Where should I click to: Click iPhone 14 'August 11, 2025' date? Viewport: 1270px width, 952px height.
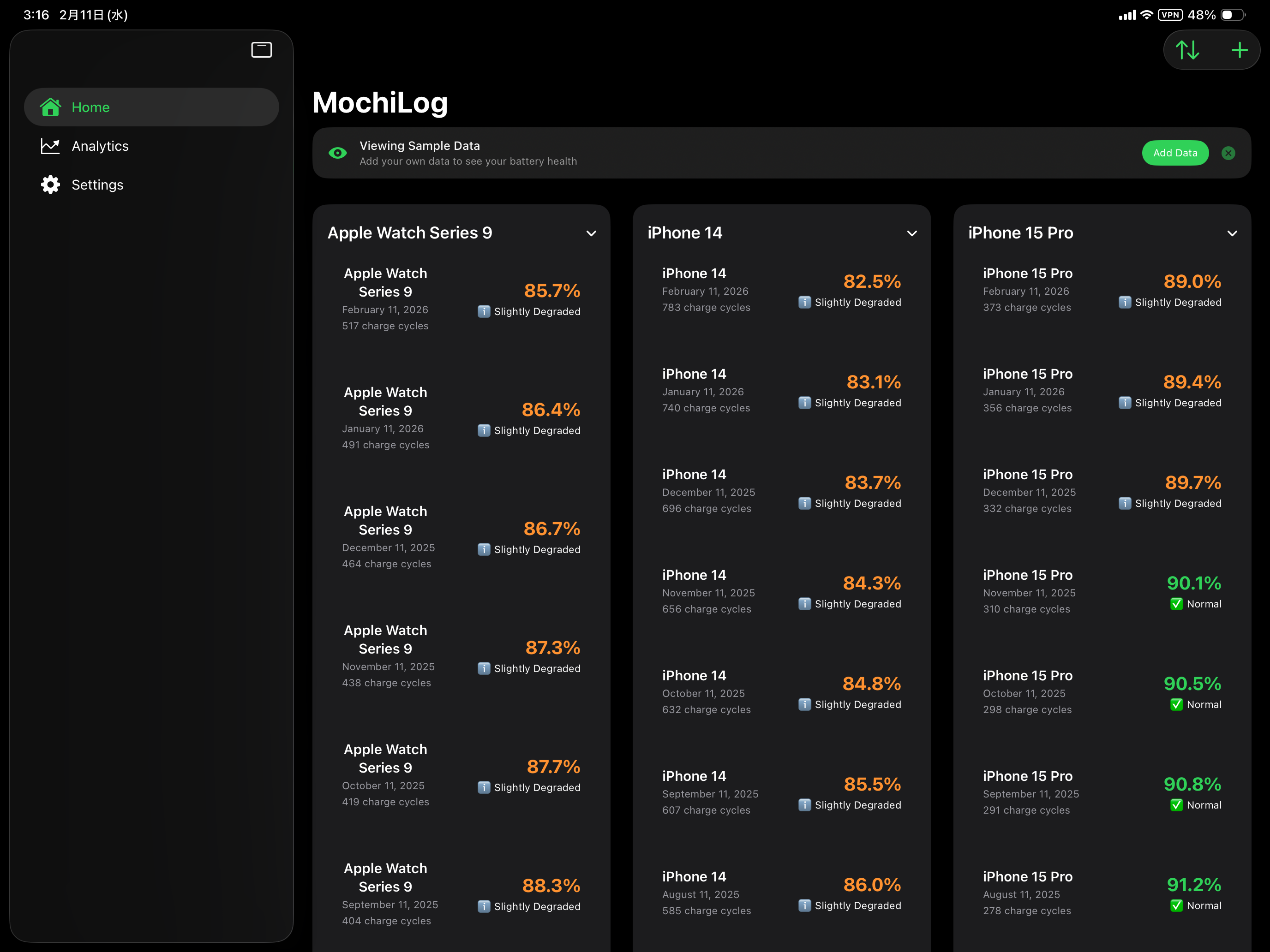coord(701,895)
